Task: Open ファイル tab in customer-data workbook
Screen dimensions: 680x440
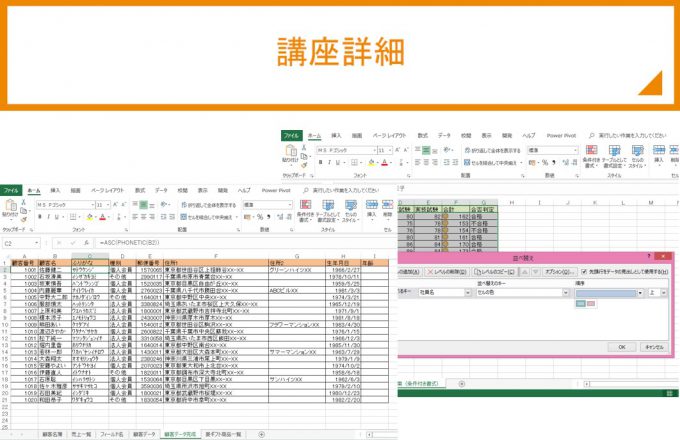Action: (11, 190)
